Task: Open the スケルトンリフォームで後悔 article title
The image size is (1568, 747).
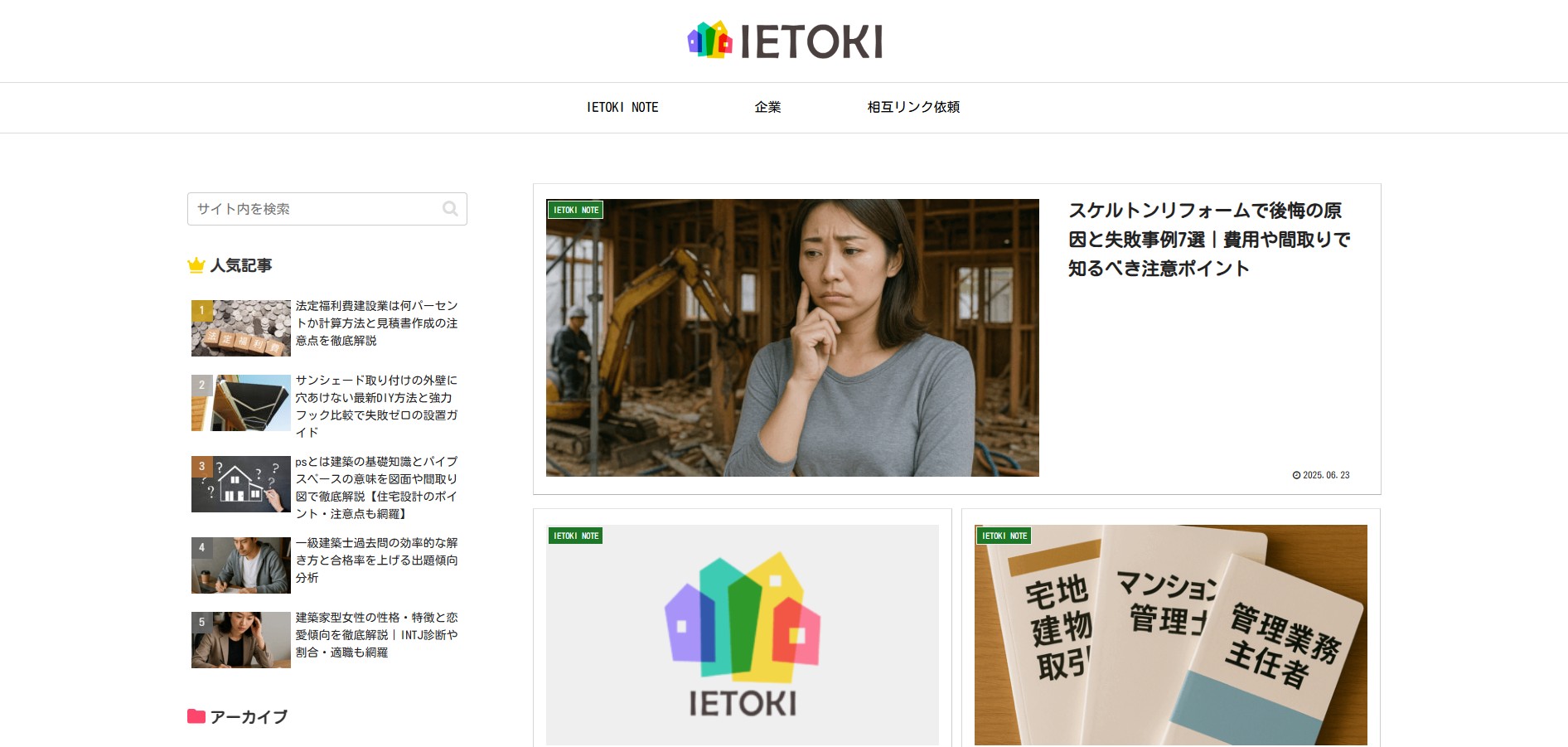Action: [x=1209, y=240]
